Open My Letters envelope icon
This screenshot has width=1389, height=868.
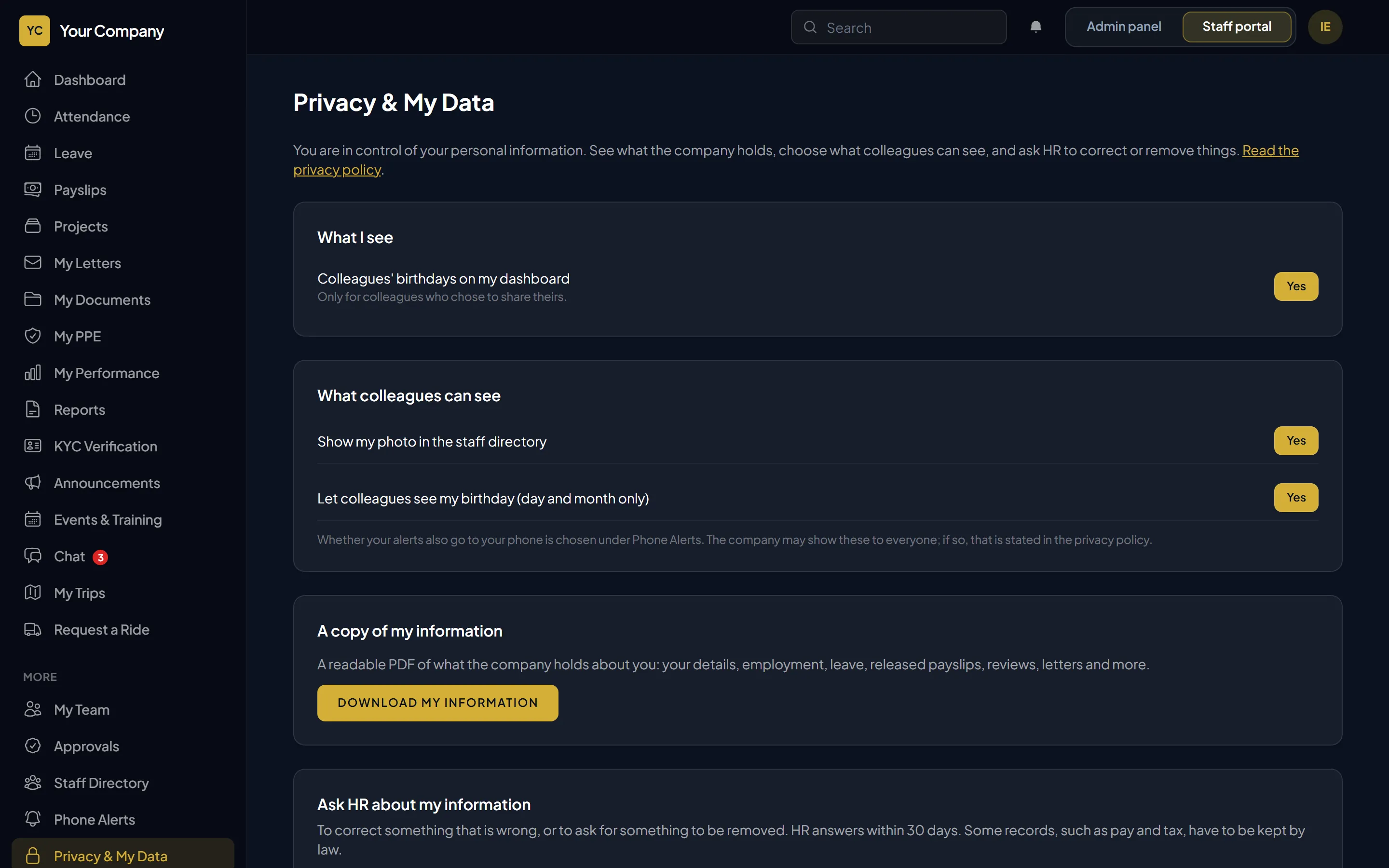[x=33, y=263]
